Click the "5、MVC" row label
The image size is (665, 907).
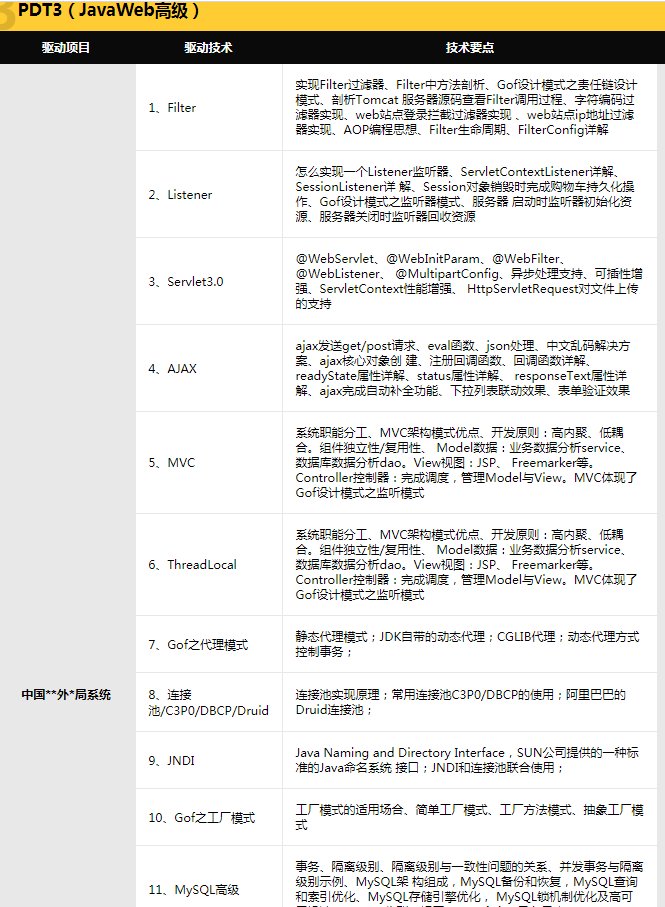point(171,463)
